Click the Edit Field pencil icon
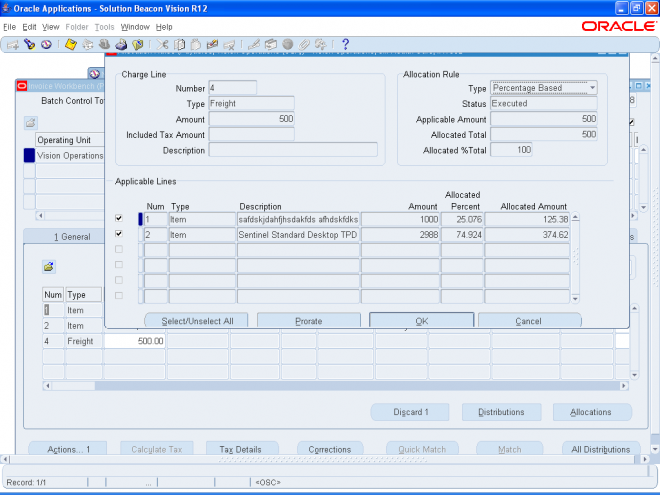The height and width of the screenshot is (495, 660). click(254, 44)
